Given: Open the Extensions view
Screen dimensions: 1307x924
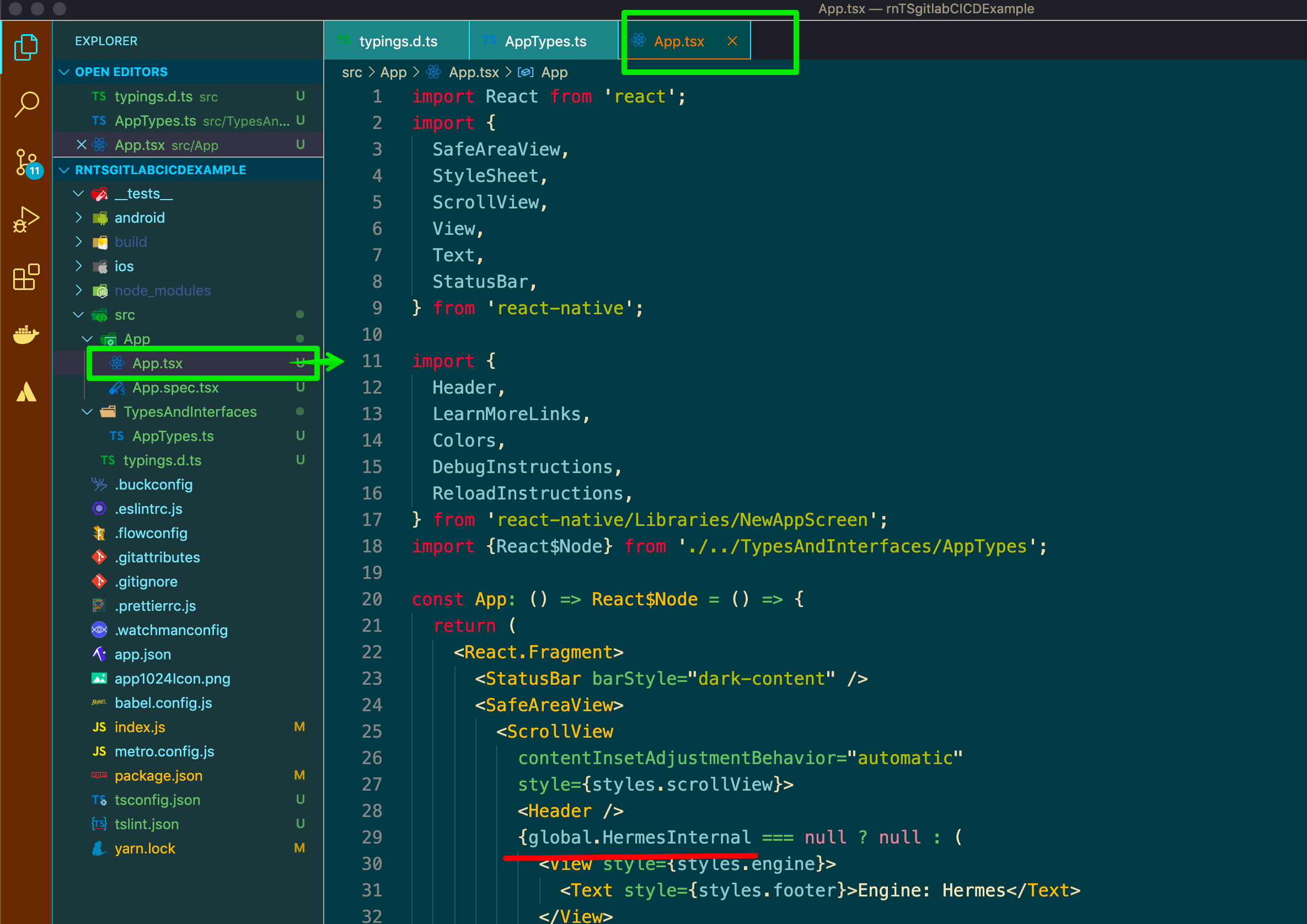Looking at the screenshot, I should 25,278.
